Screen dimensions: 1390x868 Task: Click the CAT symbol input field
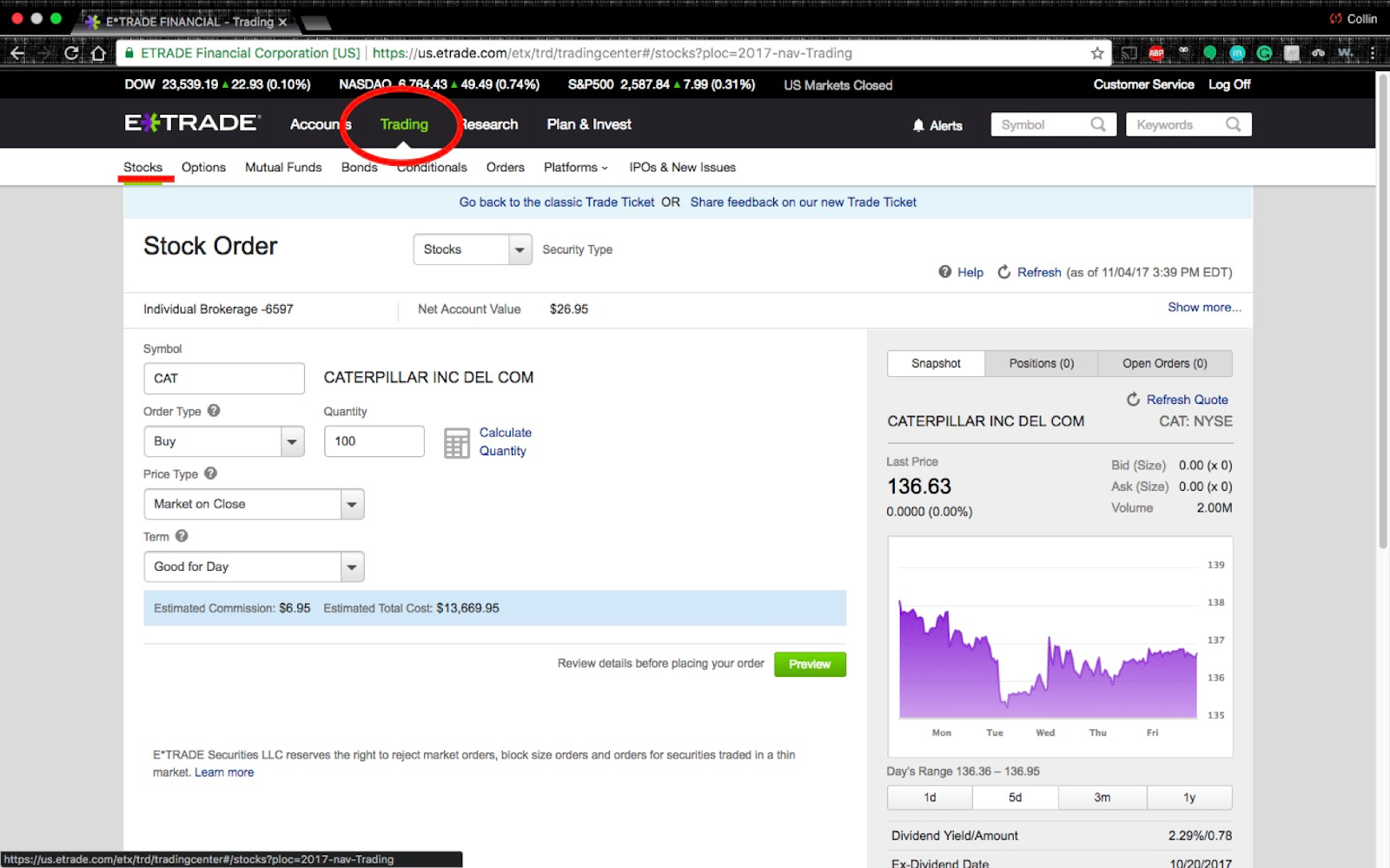[x=224, y=378]
